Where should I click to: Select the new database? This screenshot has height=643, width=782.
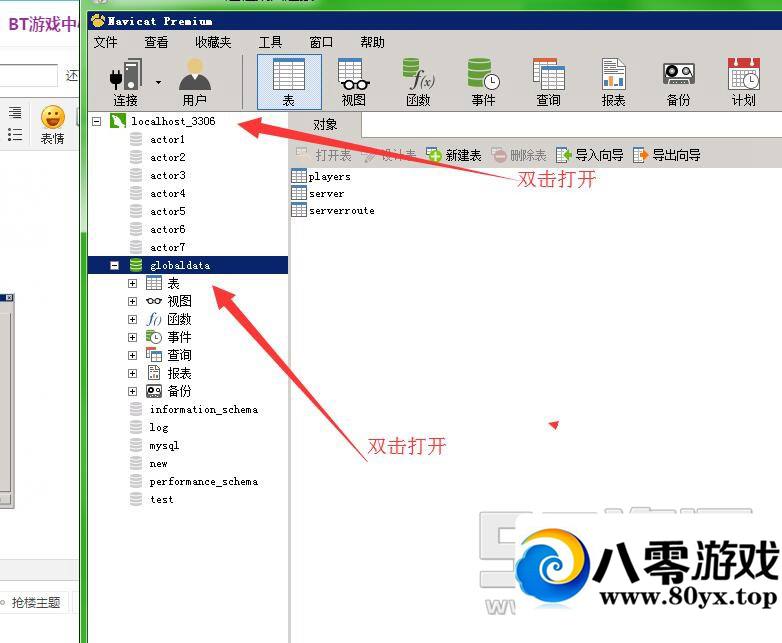pos(159,463)
